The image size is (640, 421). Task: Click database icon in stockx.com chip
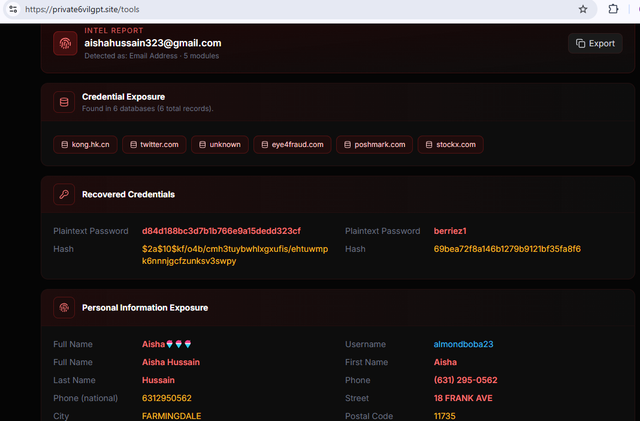pyautogui.click(x=429, y=145)
